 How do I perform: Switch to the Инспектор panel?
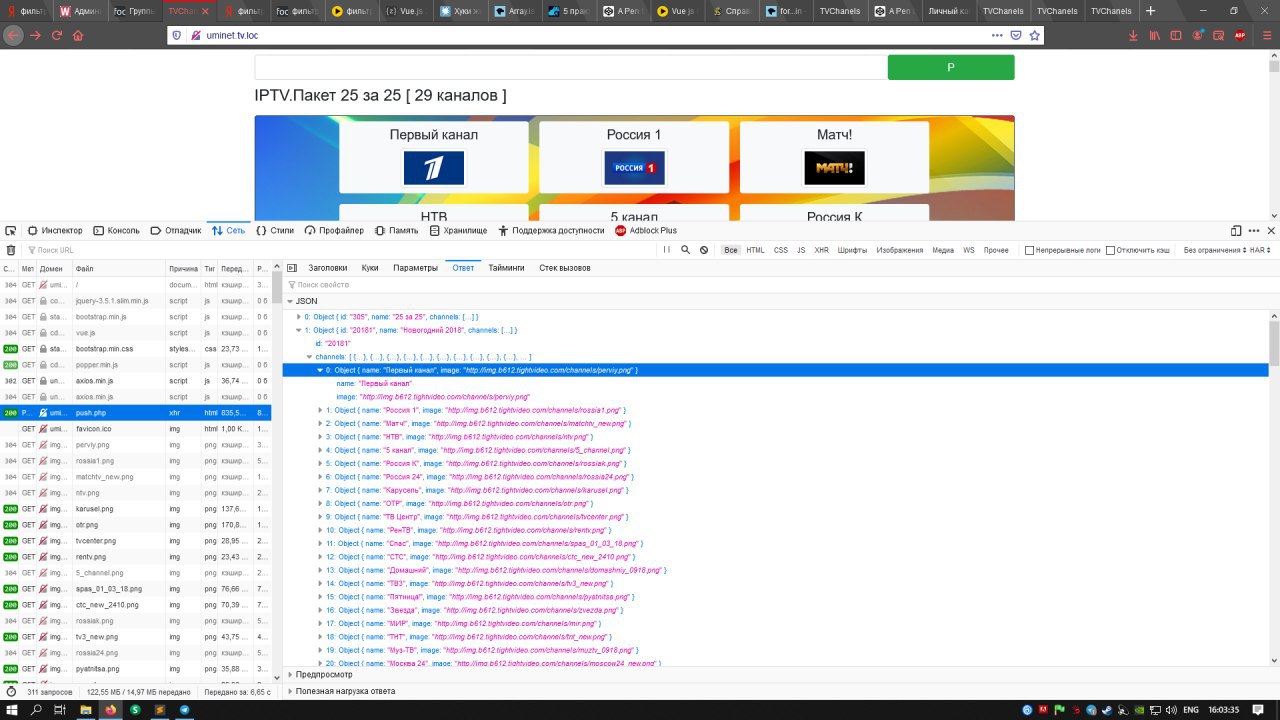point(55,230)
